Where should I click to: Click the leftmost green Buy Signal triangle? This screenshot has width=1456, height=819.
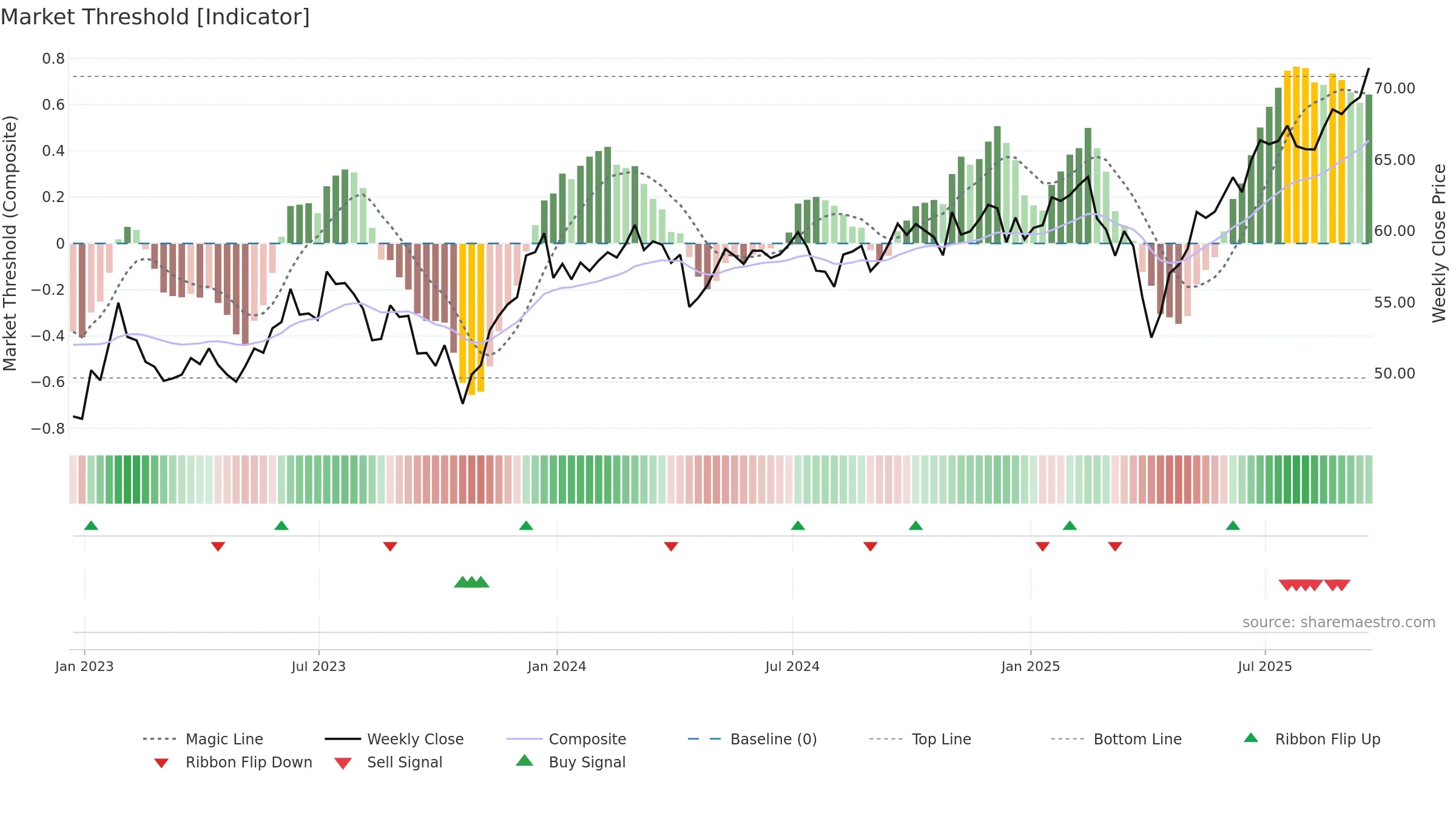(x=462, y=582)
